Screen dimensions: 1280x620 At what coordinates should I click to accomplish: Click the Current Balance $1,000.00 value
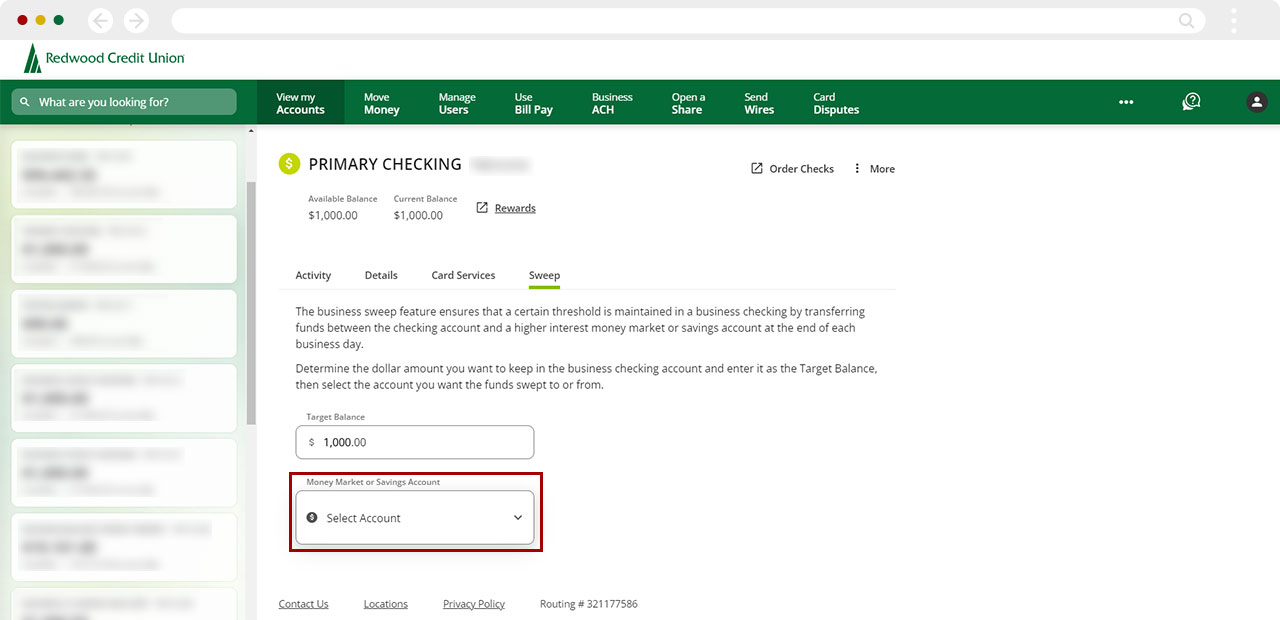coord(418,215)
